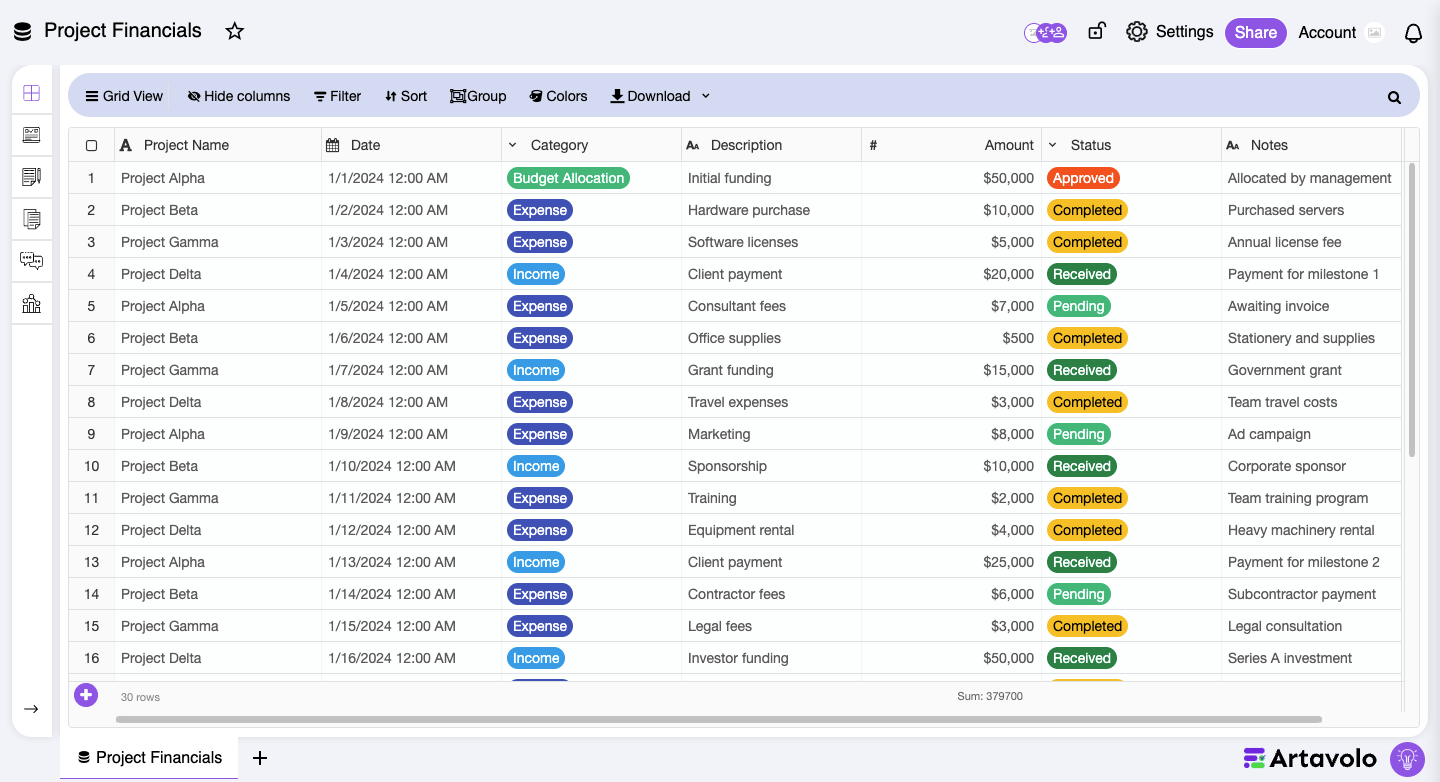Open Colors menu
This screenshot has height=782, width=1440.
pos(558,96)
